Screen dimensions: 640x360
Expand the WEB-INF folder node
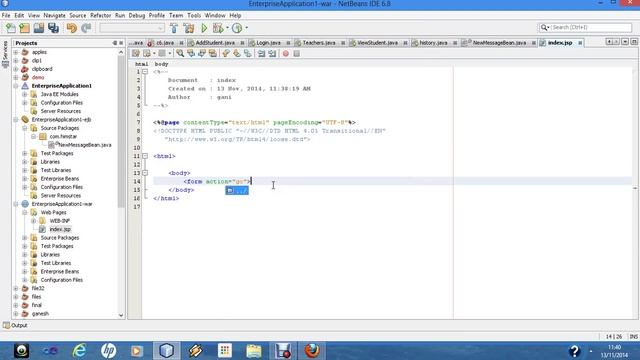(34, 221)
